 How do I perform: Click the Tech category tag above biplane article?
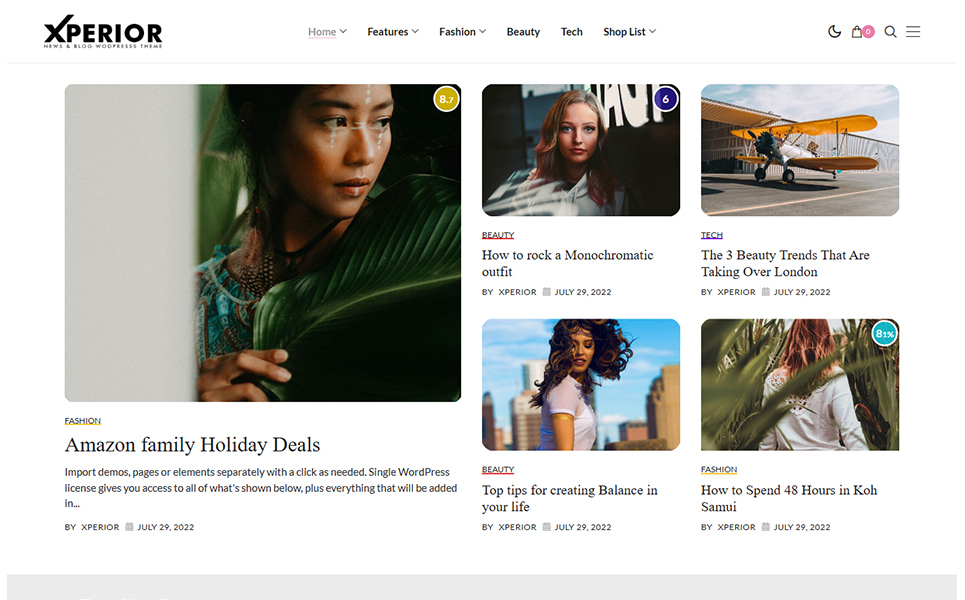point(711,236)
